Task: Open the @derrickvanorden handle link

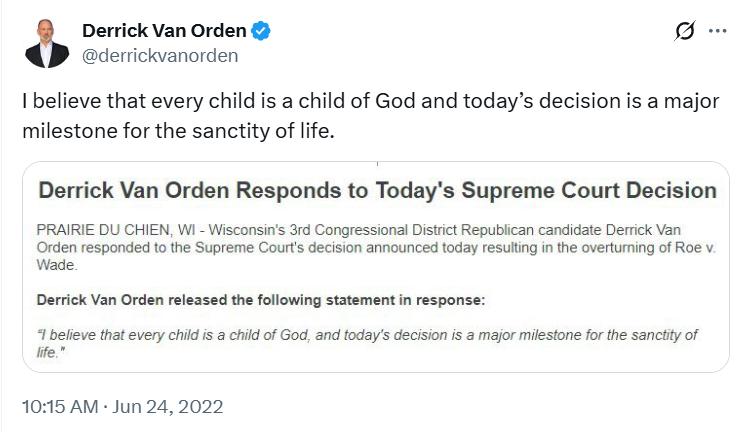Action: [160, 56]
